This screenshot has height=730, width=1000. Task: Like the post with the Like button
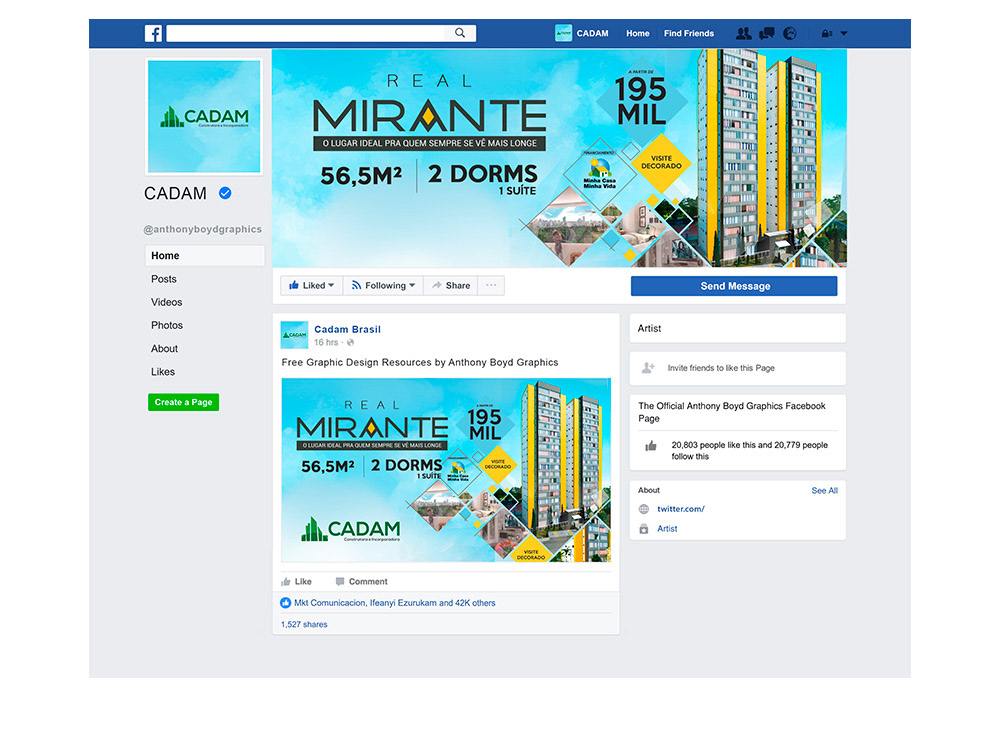click(297, 581)
